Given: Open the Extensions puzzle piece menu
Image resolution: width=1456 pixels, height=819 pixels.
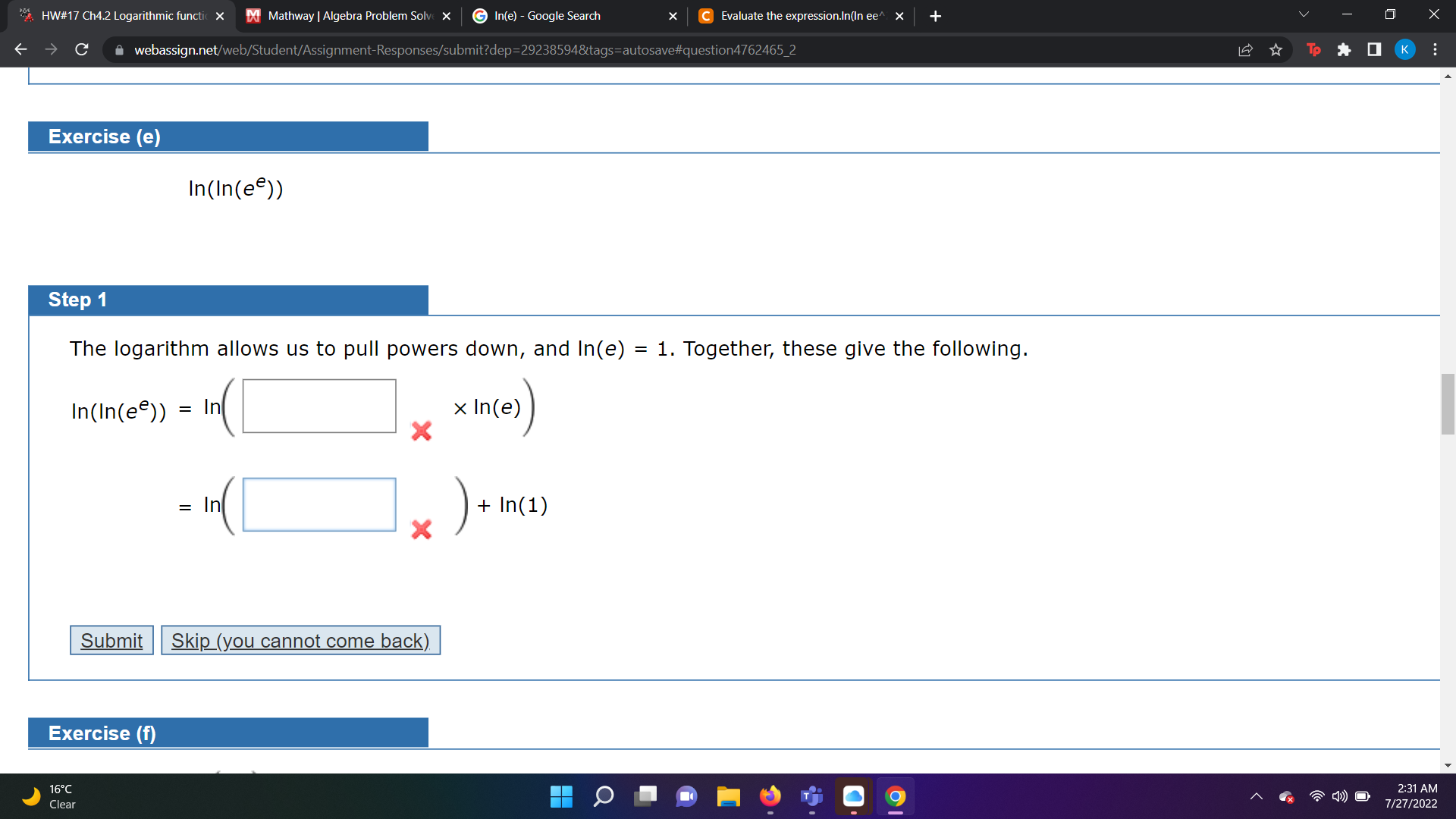Looking at the screenshot, I should click(x=1345, y=49).
